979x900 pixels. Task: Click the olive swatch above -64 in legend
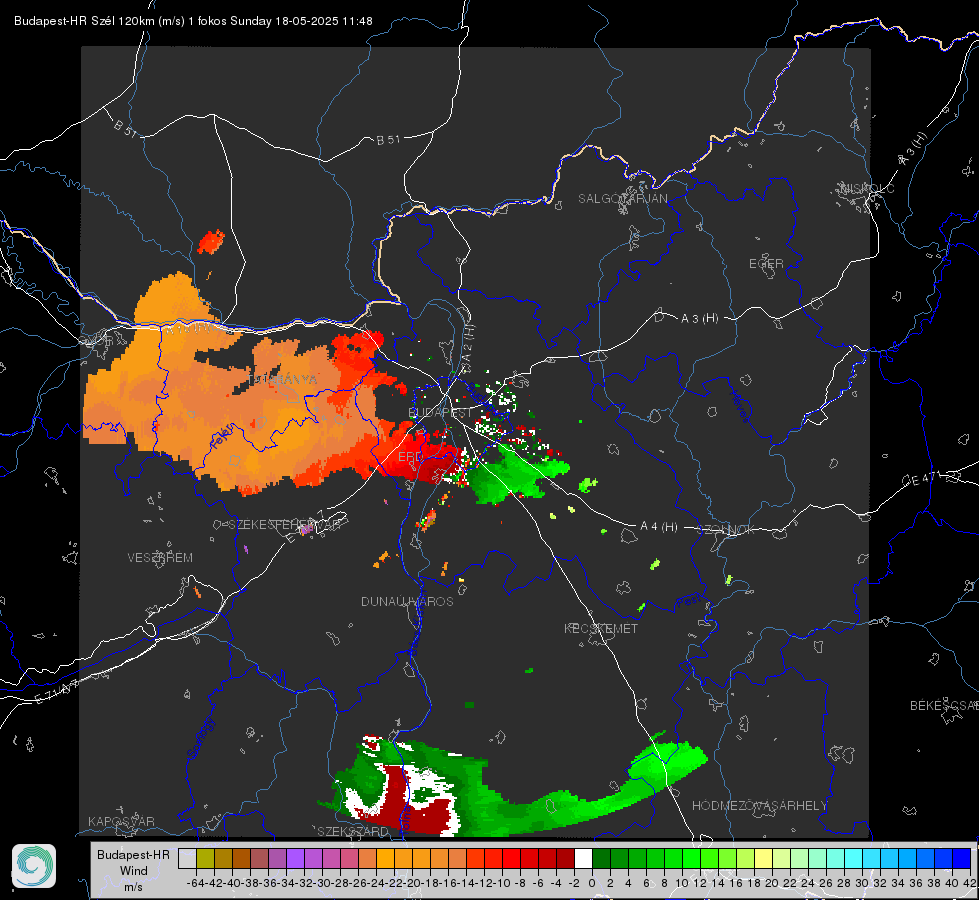coord(205,858)
